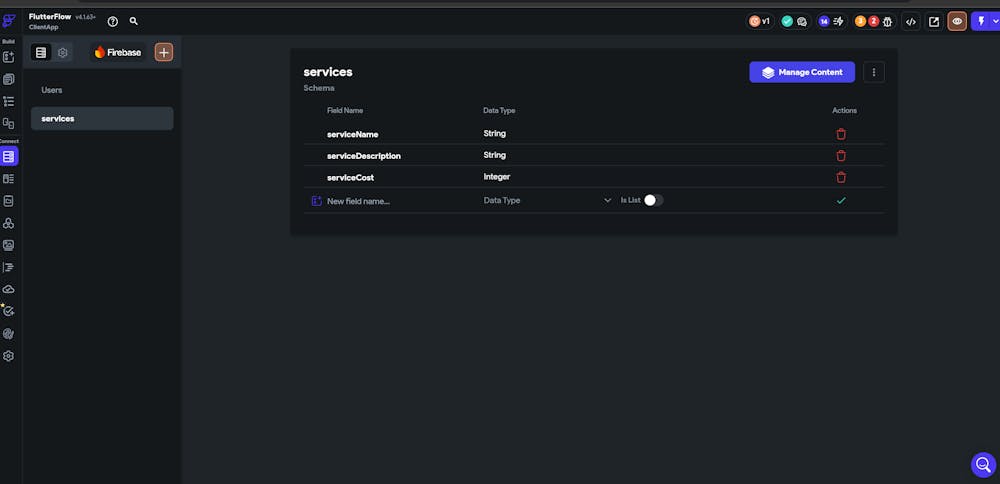Open project settings gear in left sidebar
The image size is (1000, 484).
click(x=9, y=356)
